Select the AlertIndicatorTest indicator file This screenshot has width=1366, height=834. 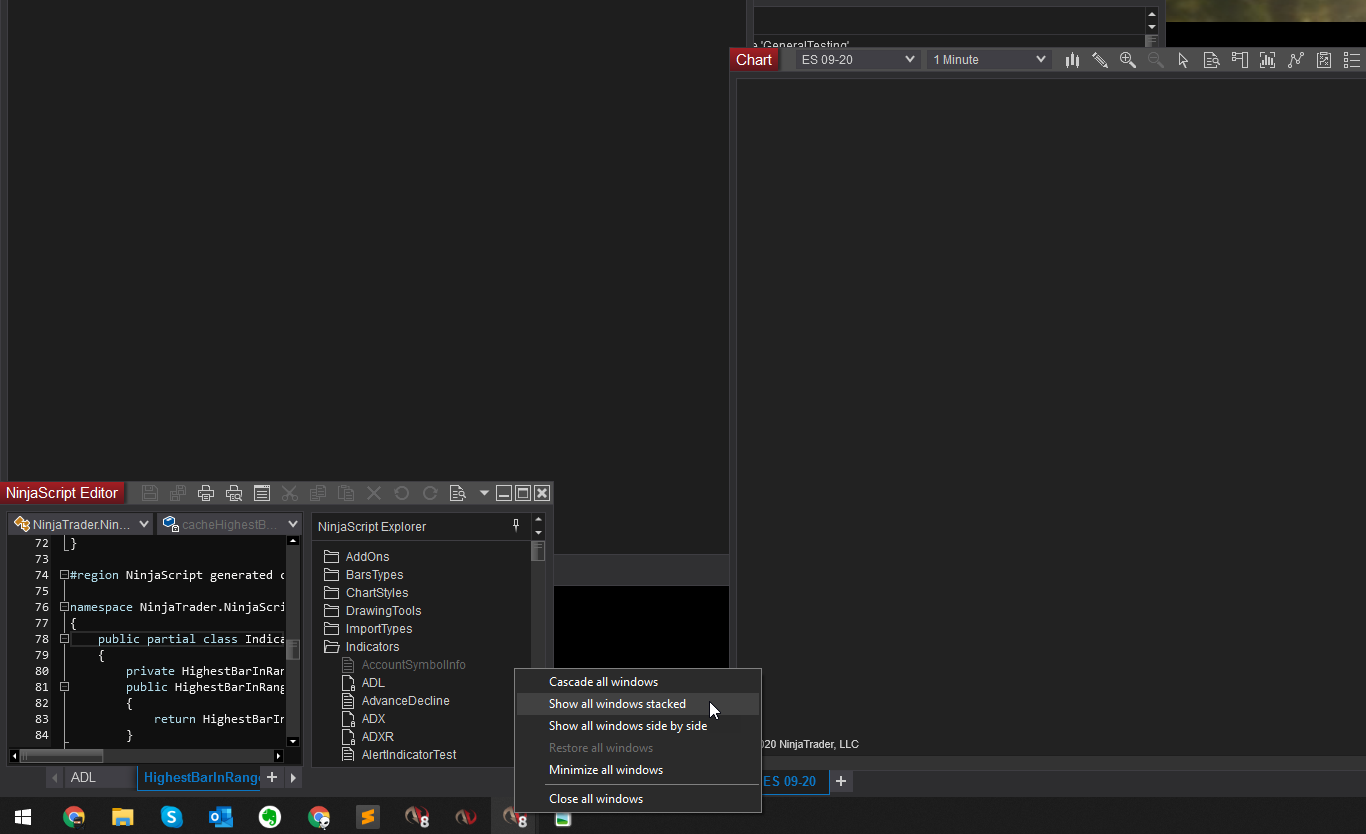399,755
